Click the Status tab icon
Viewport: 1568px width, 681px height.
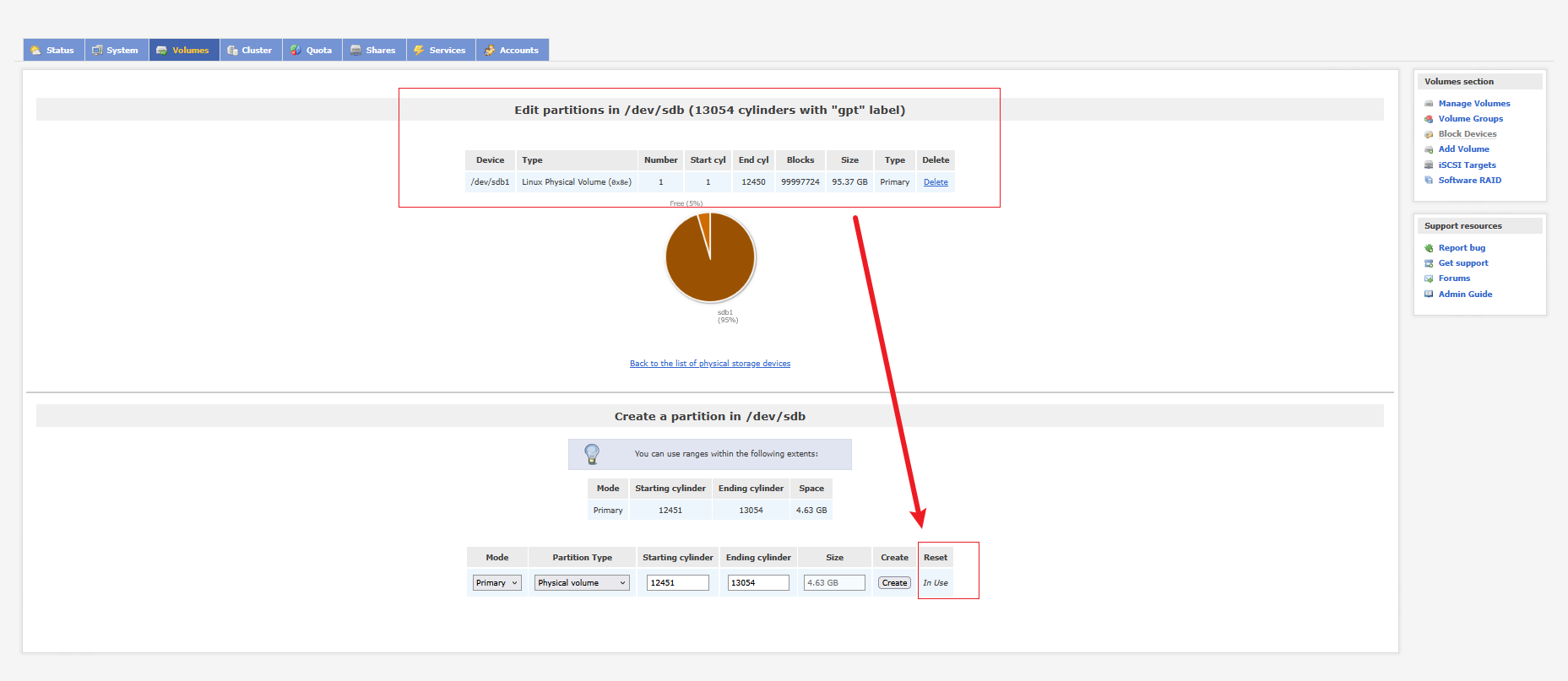click(x=35, y=51)
